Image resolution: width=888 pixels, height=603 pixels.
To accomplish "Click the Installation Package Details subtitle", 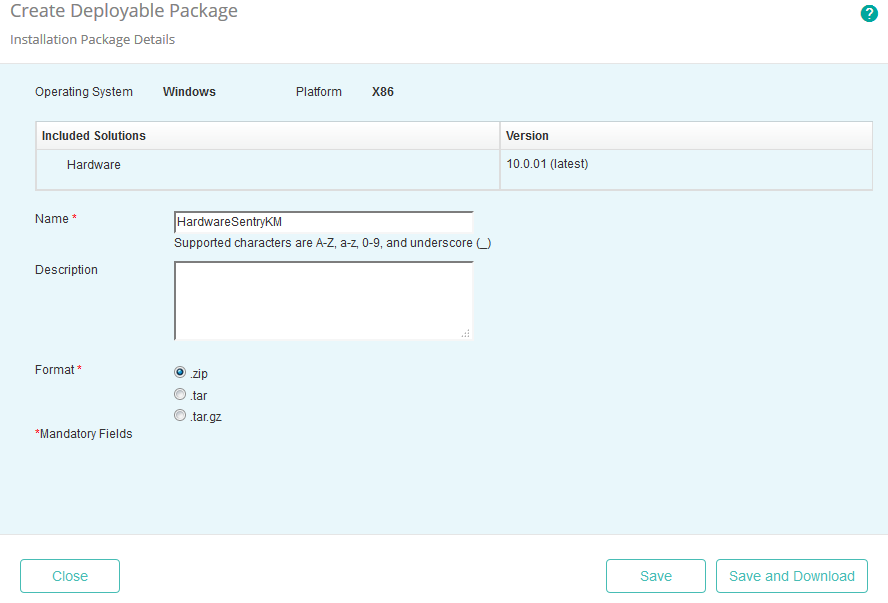I will pyautogui.click(x=91, y=40).
